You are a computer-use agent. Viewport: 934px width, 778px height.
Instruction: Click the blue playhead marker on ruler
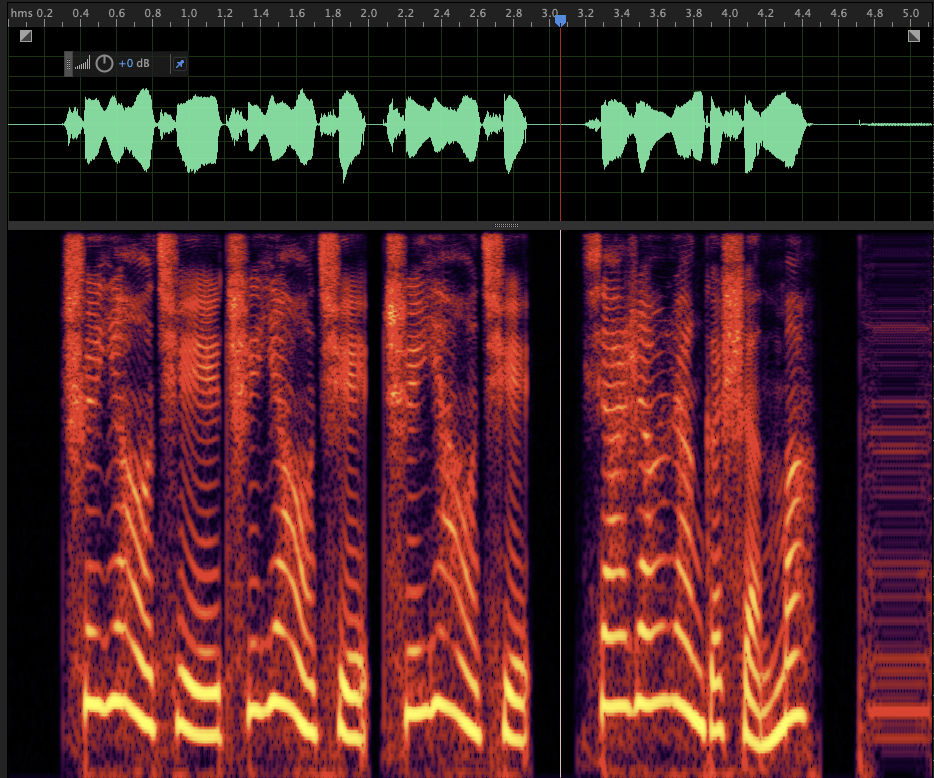tap(561, 21)
